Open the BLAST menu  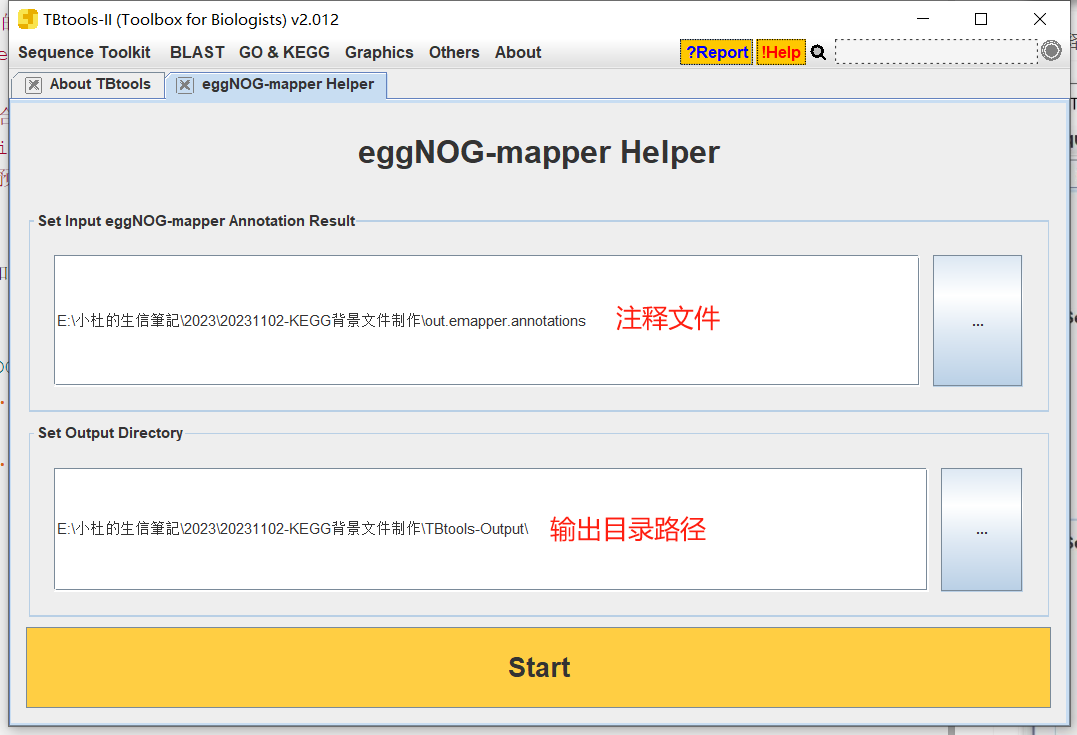tap(197, 52)
